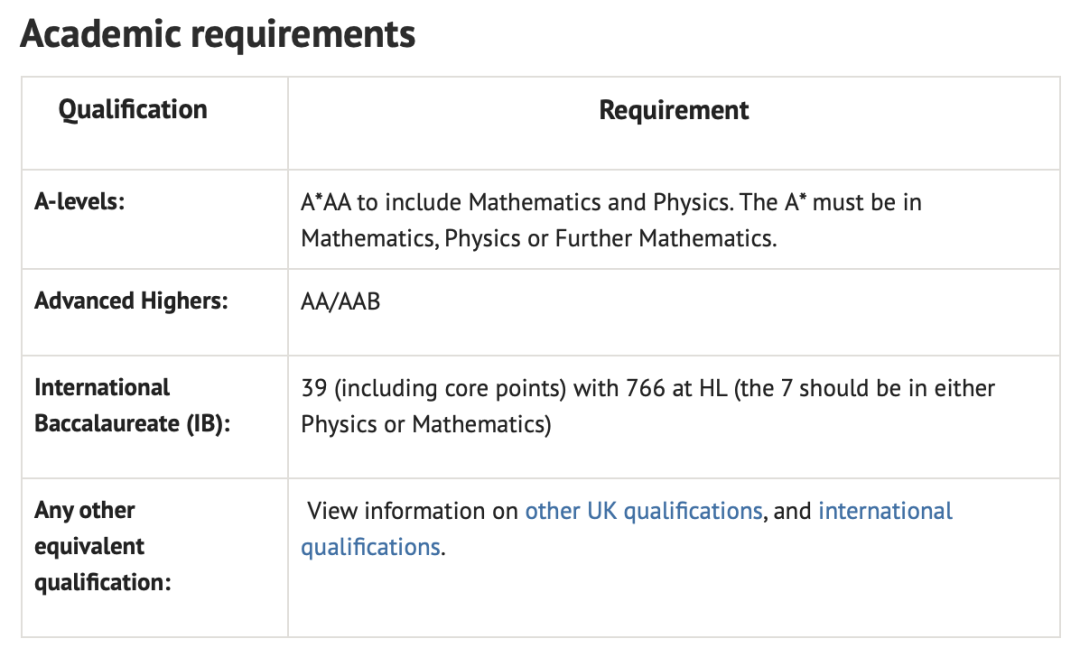Click the word Baccalaureate in first column
1080x648 pixels.
[x=107, y=424]
